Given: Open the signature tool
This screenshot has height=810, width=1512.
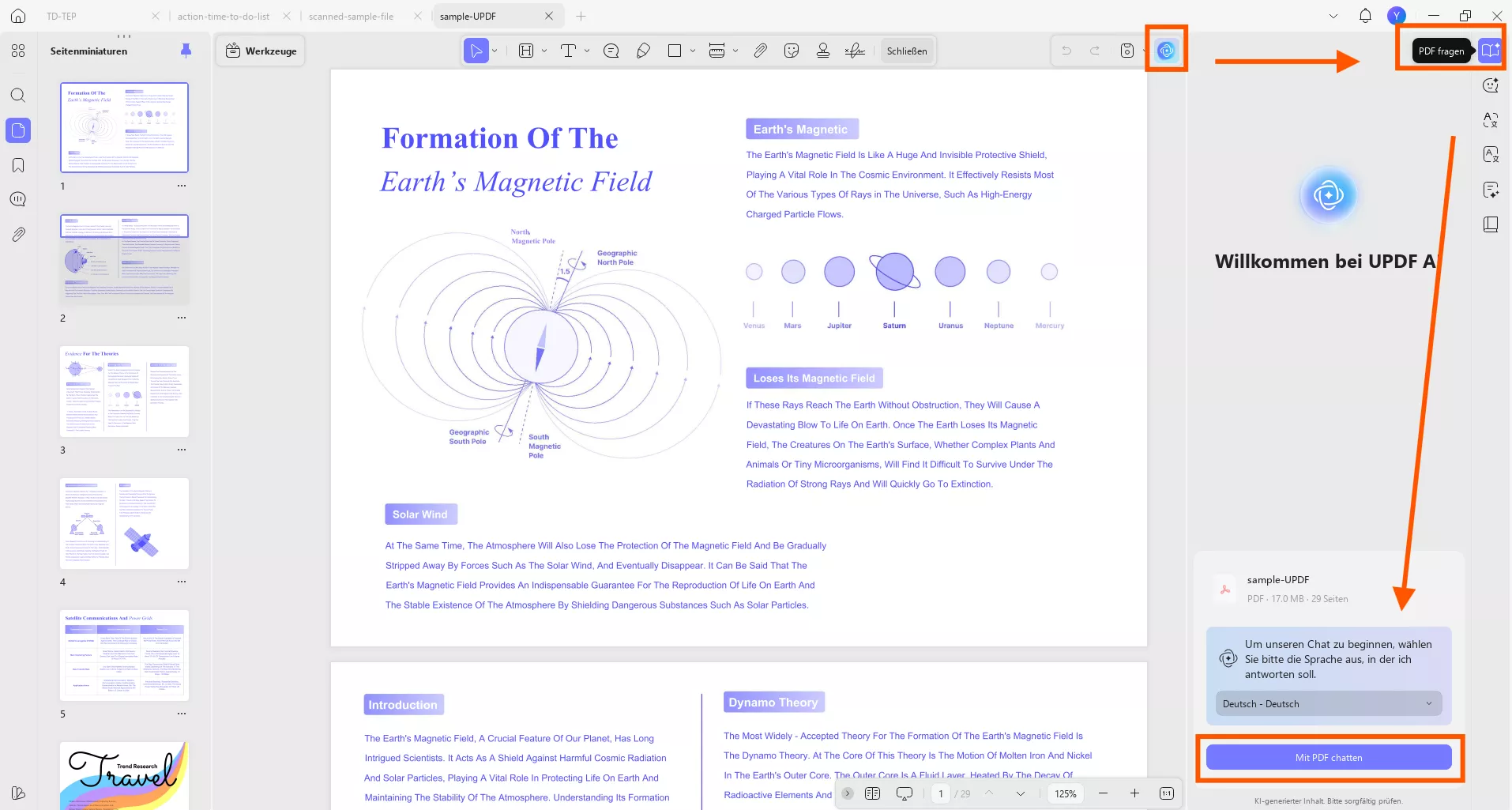Looking at the screenshot, I should point(855,51).
